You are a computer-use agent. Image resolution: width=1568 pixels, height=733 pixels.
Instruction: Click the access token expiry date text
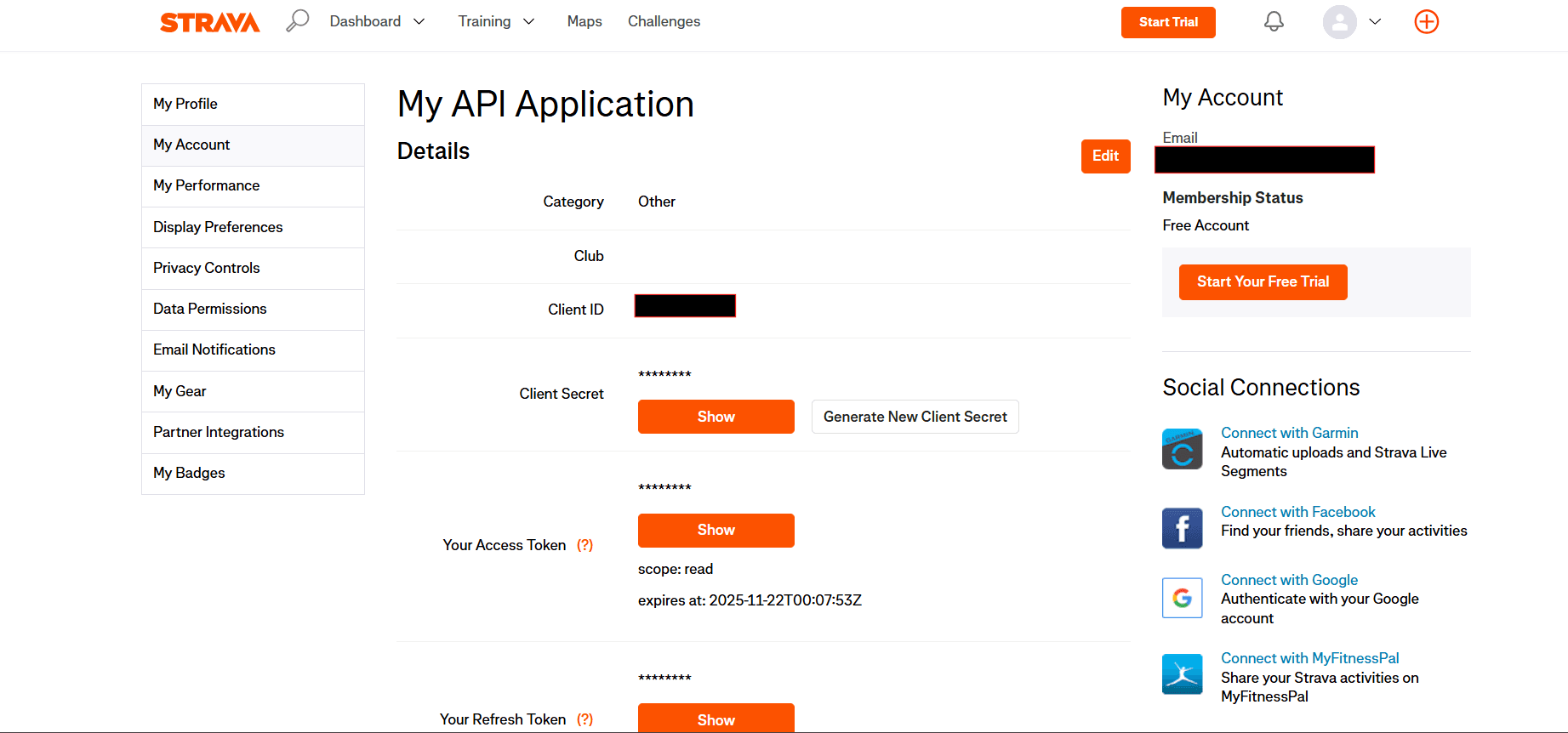point(750,600)
